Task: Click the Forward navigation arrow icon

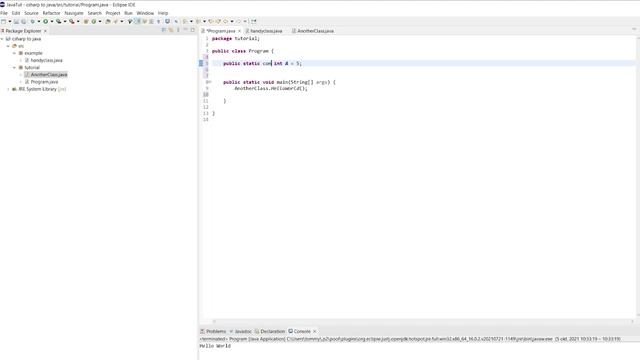Action: 239,21
